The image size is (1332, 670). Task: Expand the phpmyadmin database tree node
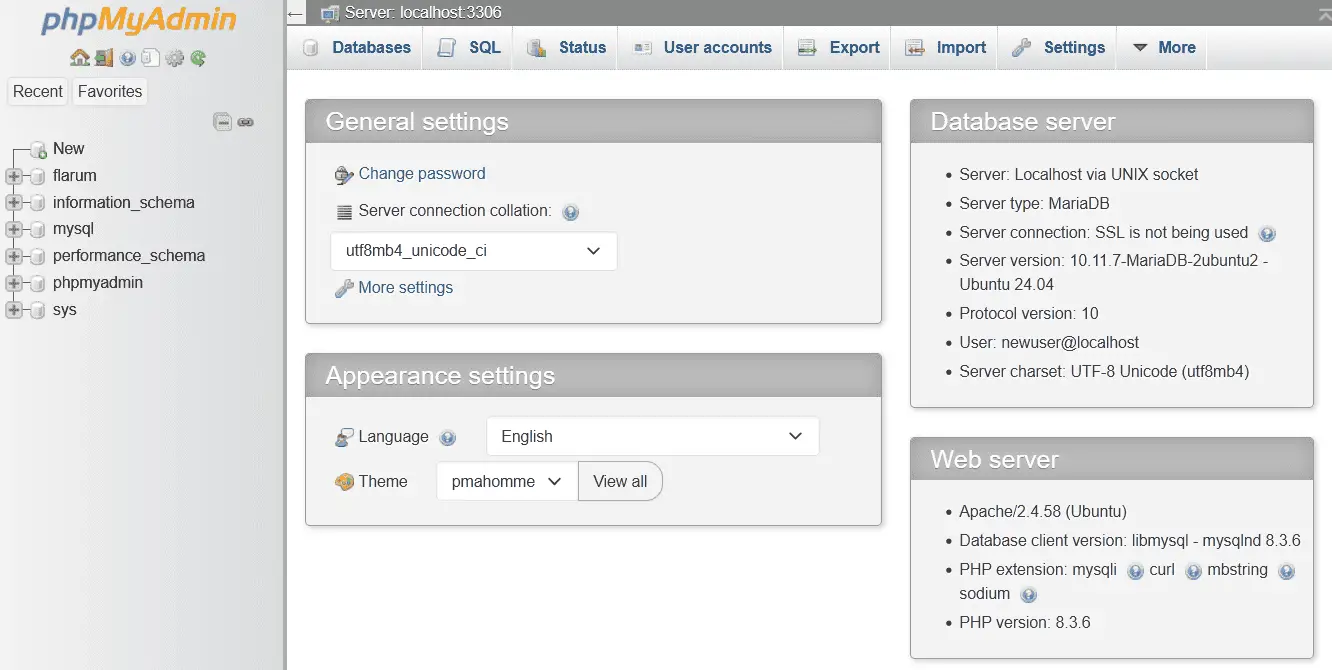tap(14, 283)
